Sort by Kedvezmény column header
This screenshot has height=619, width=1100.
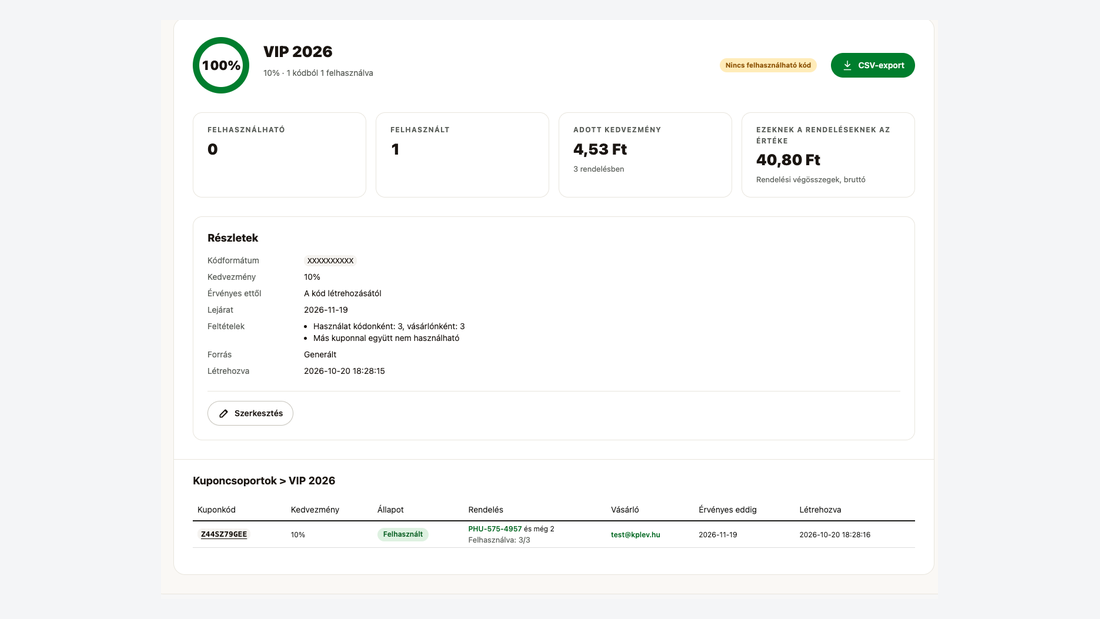(x=315, y=510)
